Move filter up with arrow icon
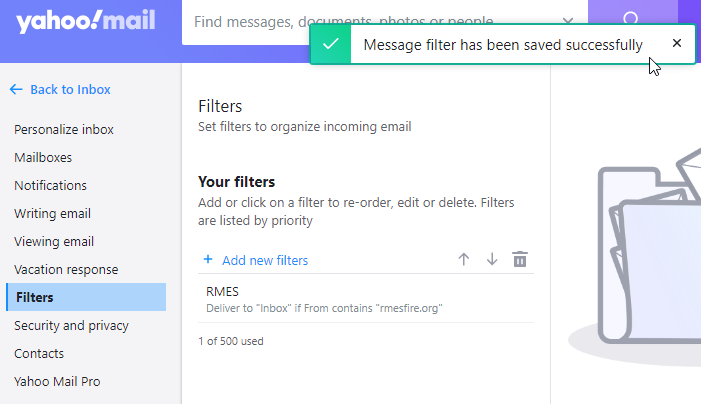The height and width of the screenshot is (404, 701). [463, 259]
